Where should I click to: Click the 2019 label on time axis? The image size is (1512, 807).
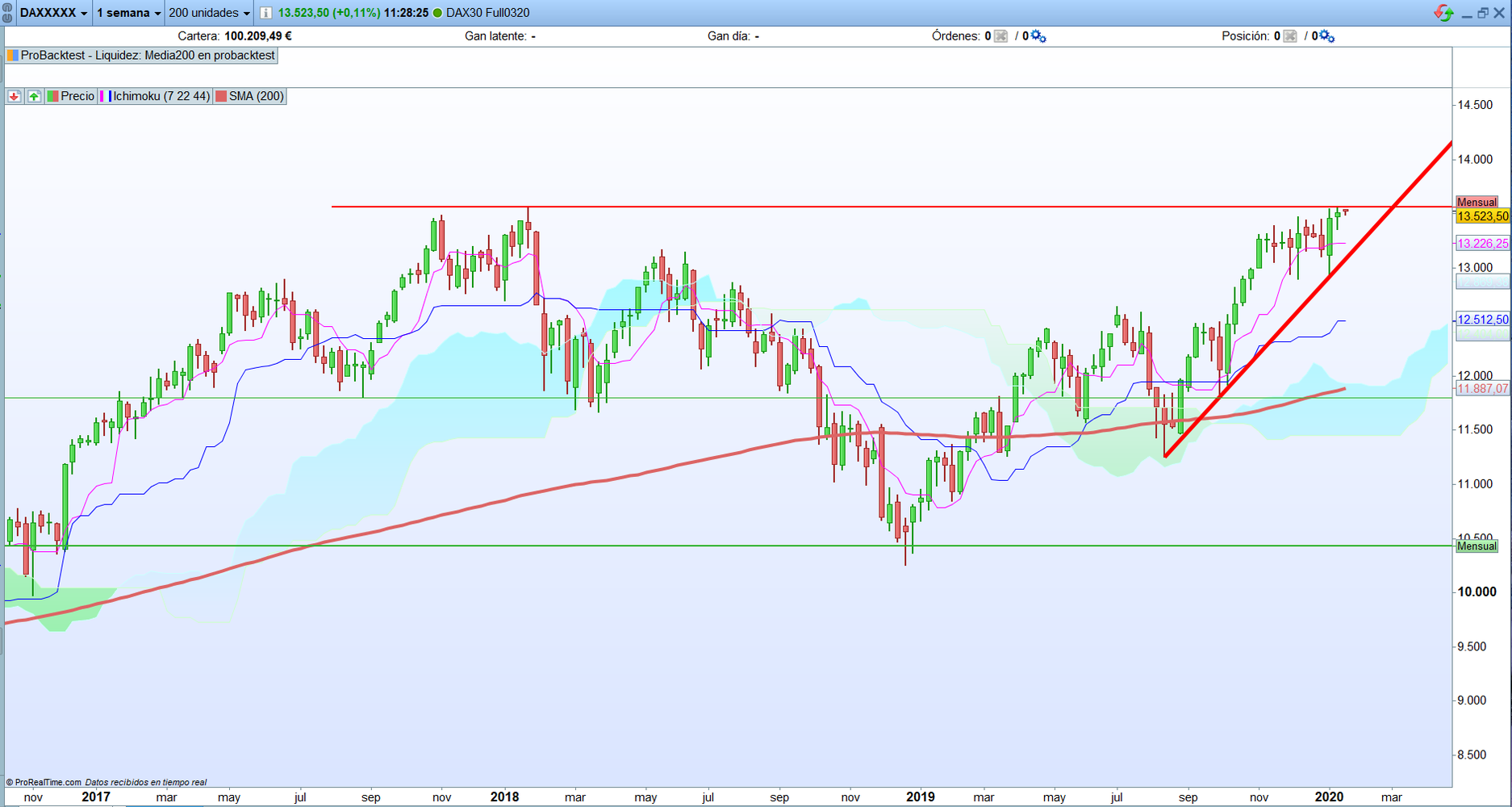coord(921,797)
